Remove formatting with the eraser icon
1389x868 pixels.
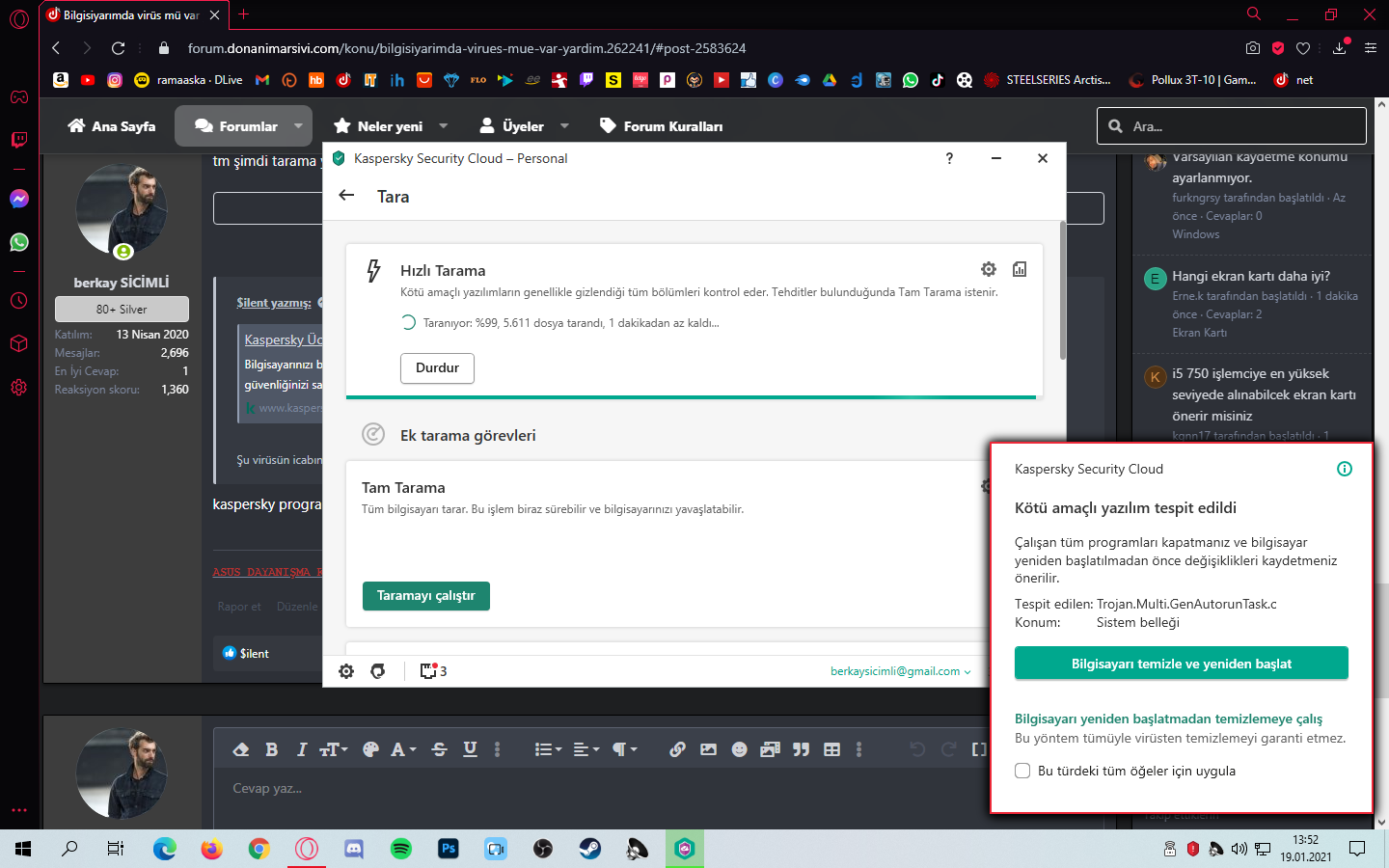241,749
